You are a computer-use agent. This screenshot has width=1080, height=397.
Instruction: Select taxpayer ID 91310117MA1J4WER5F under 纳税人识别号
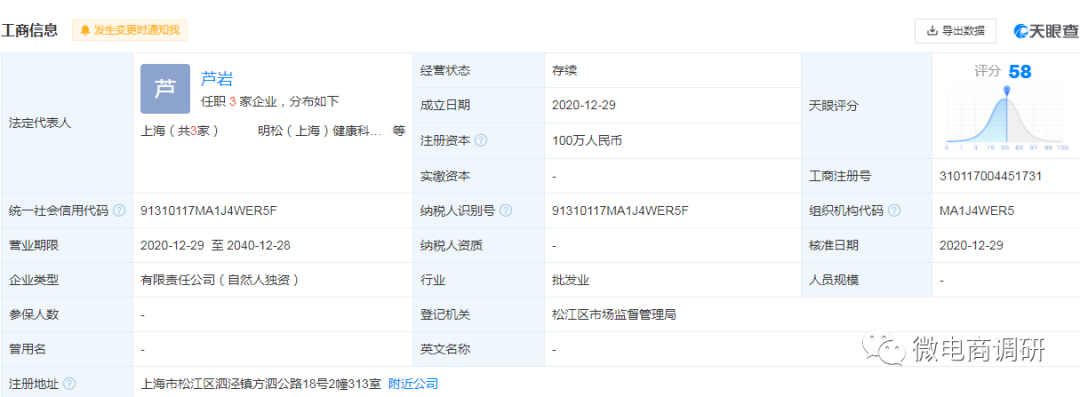click(620, 211)
